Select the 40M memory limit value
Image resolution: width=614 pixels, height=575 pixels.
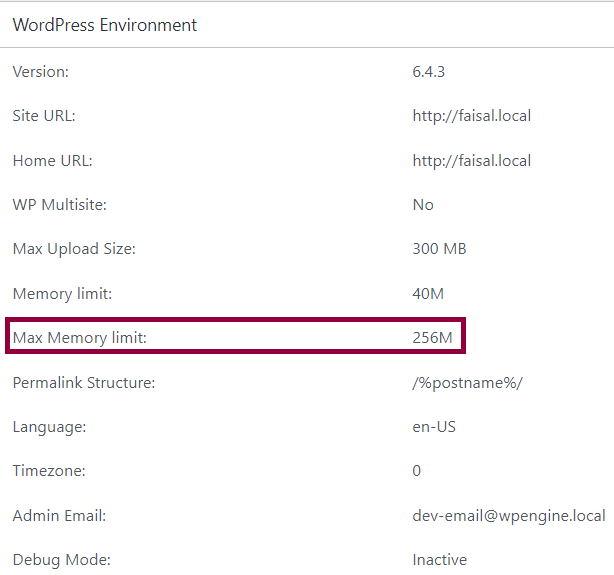click(x=428, y=294)
